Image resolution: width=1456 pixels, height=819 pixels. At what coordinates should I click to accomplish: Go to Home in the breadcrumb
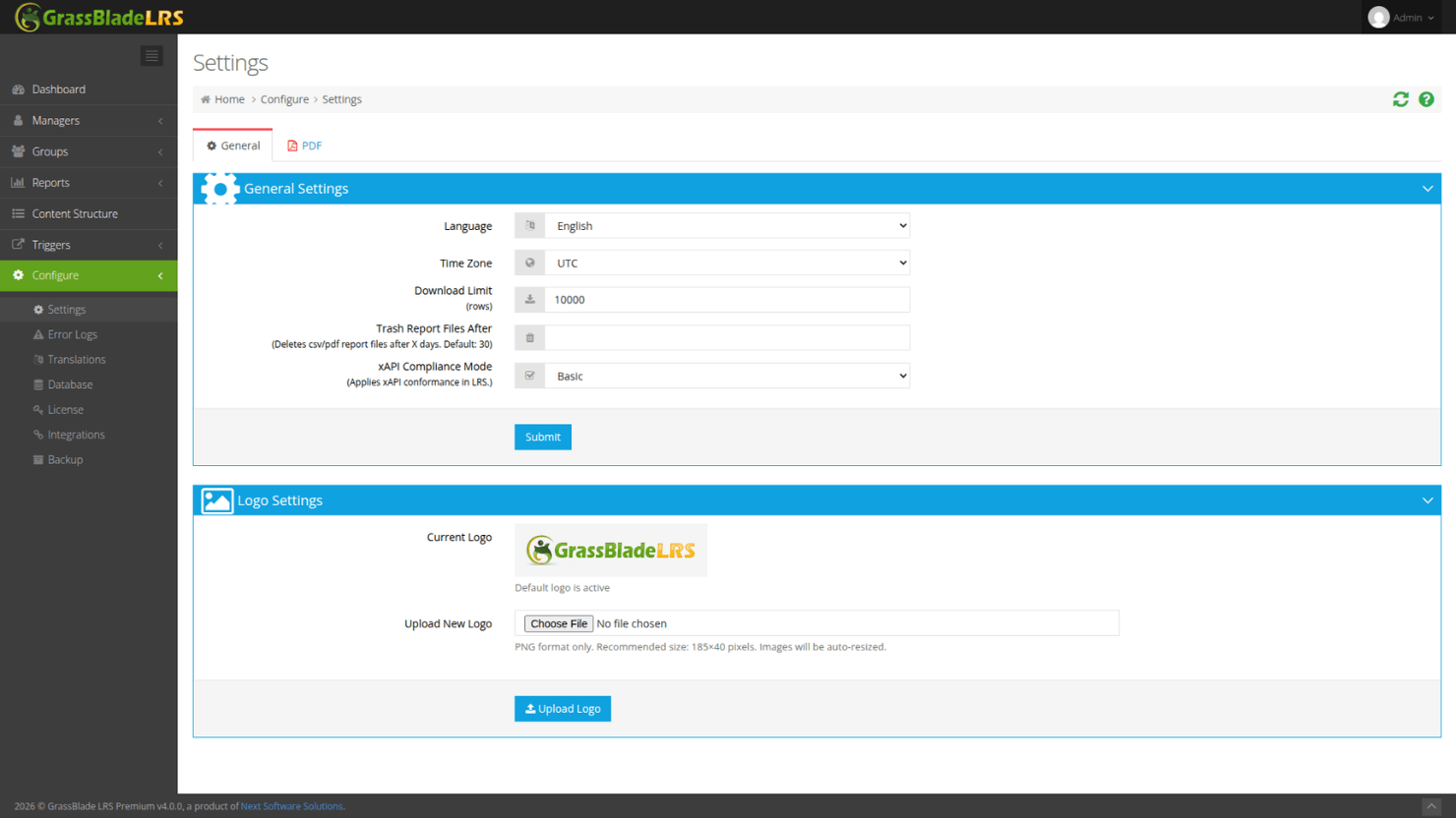[x=229, y=99]
